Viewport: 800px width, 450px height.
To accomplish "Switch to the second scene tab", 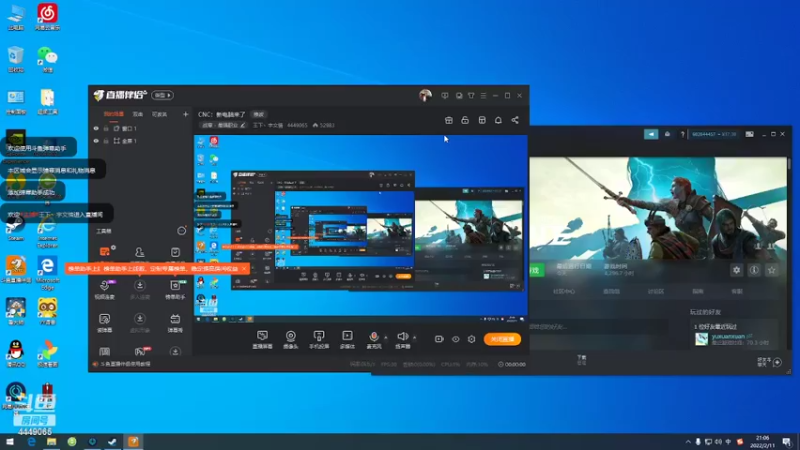I will [x=138, y=114].
